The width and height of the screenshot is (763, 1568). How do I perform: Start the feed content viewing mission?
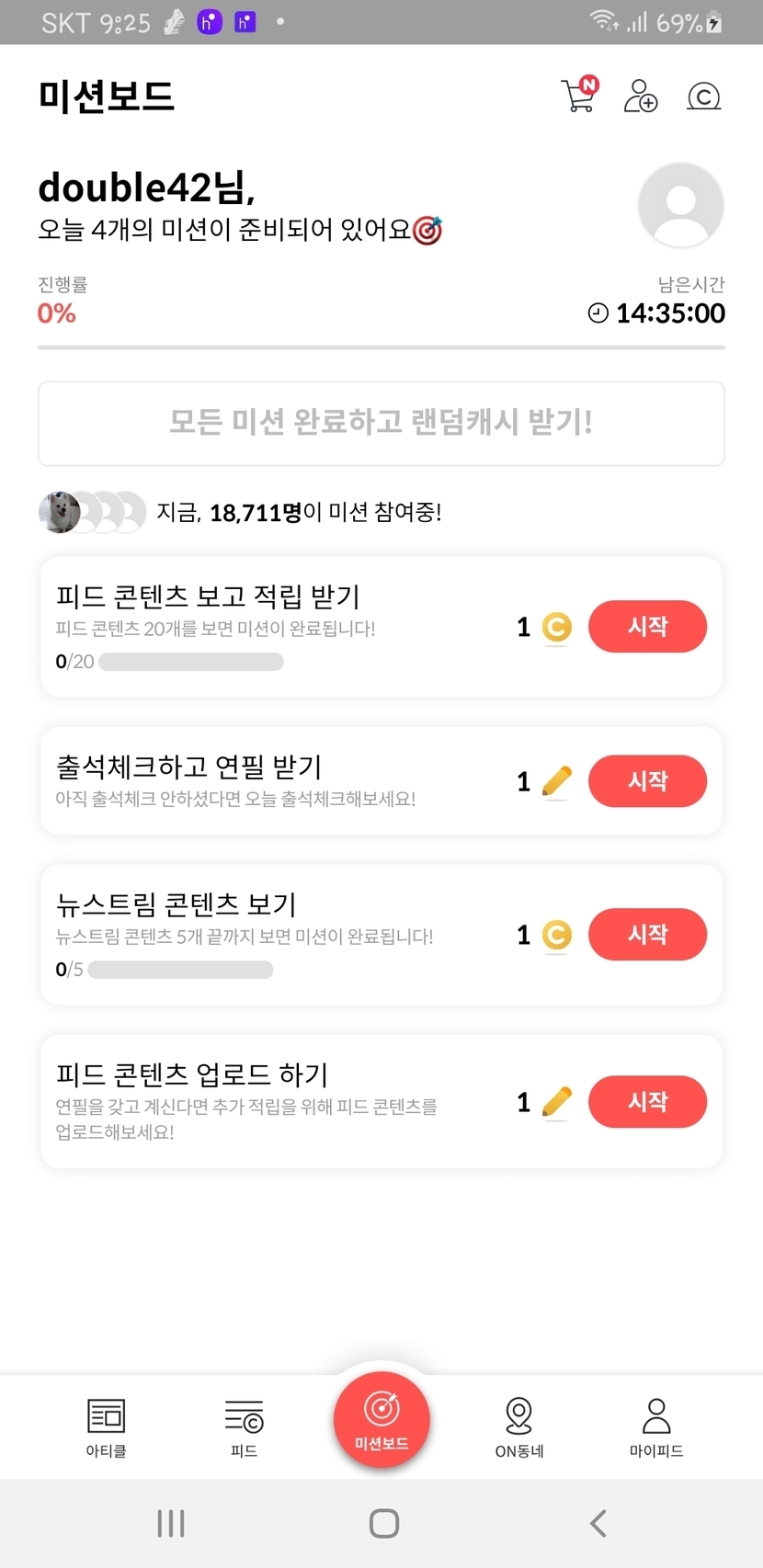point(647,627)
